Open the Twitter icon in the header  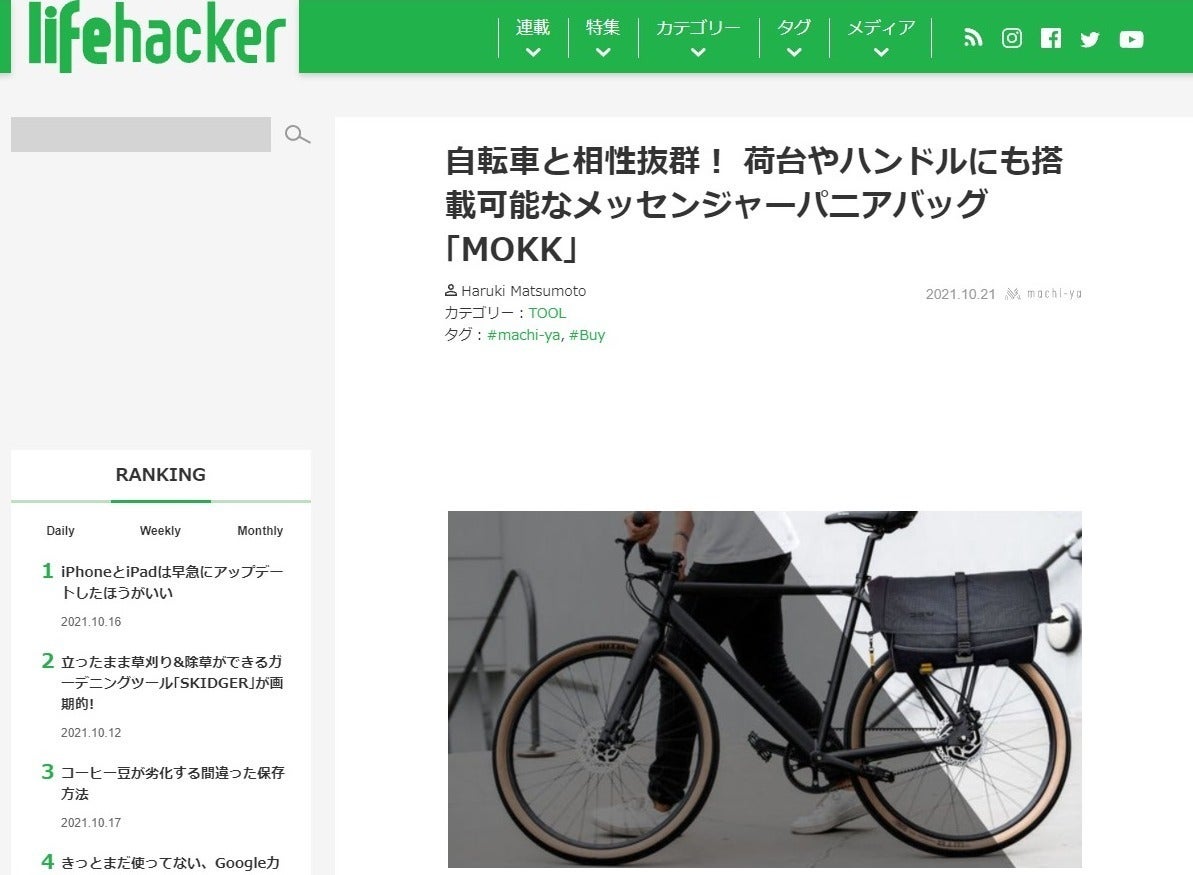tap(1090, 39)
